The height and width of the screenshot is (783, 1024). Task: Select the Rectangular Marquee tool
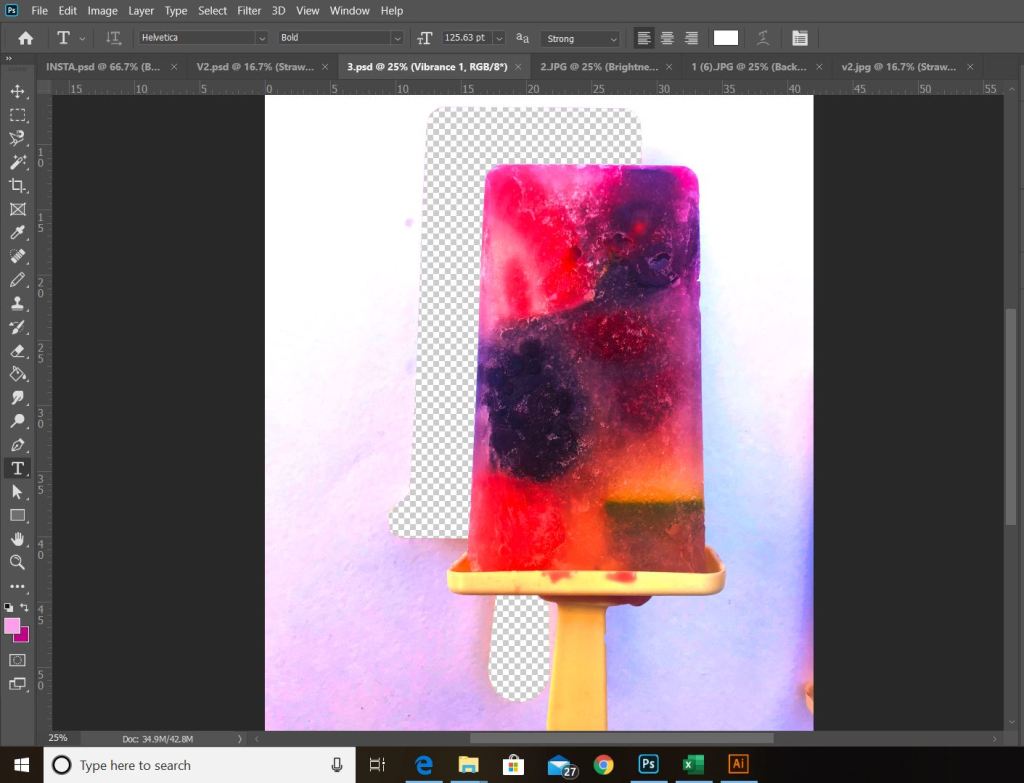point(17,115)
